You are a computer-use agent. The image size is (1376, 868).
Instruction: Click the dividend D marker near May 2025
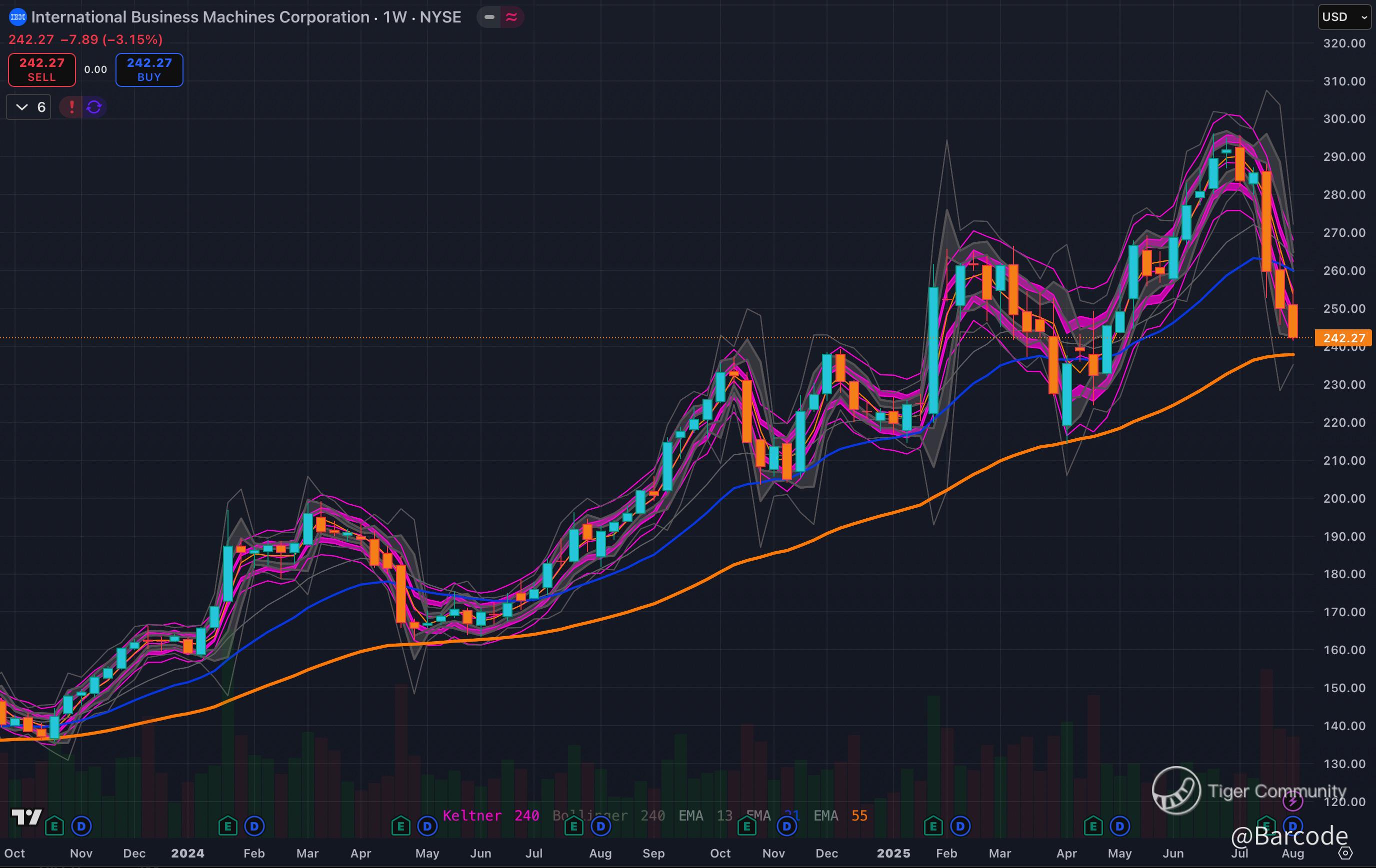(1120, 826)
